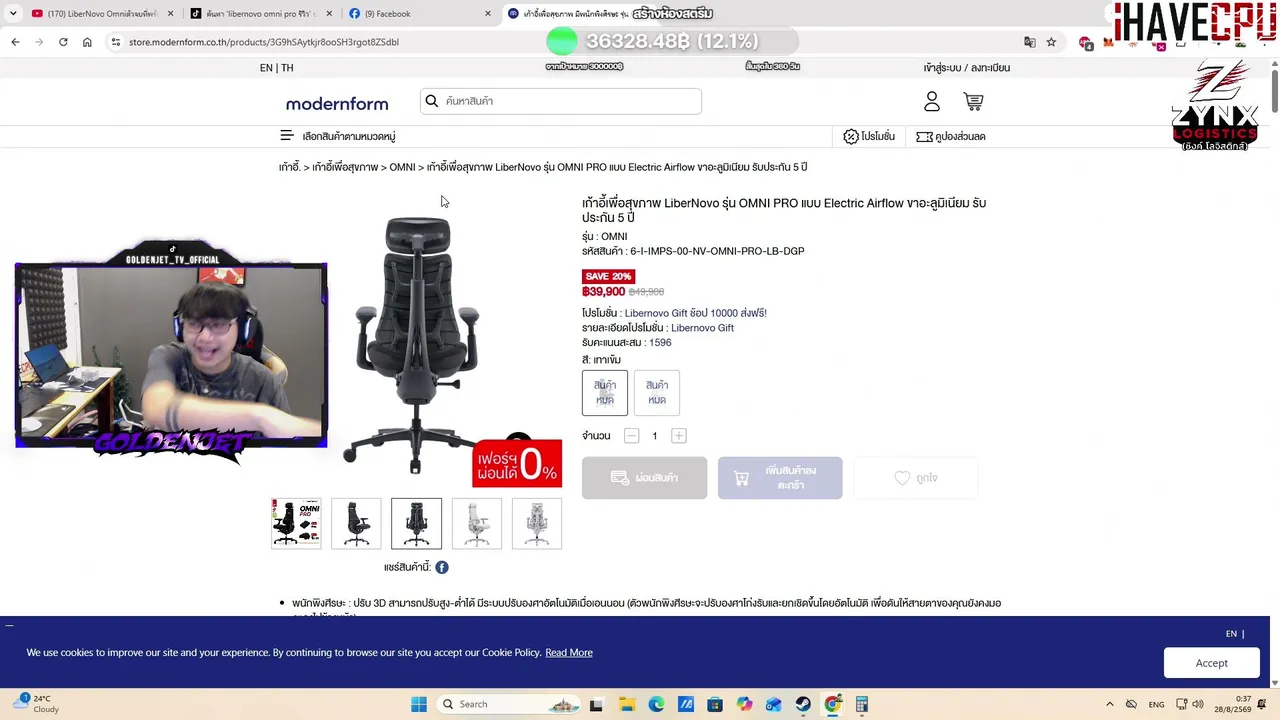Screen dimensions: 1280x720
Task: Switch to the Facebook tab
Action: (x=420, y=14)
